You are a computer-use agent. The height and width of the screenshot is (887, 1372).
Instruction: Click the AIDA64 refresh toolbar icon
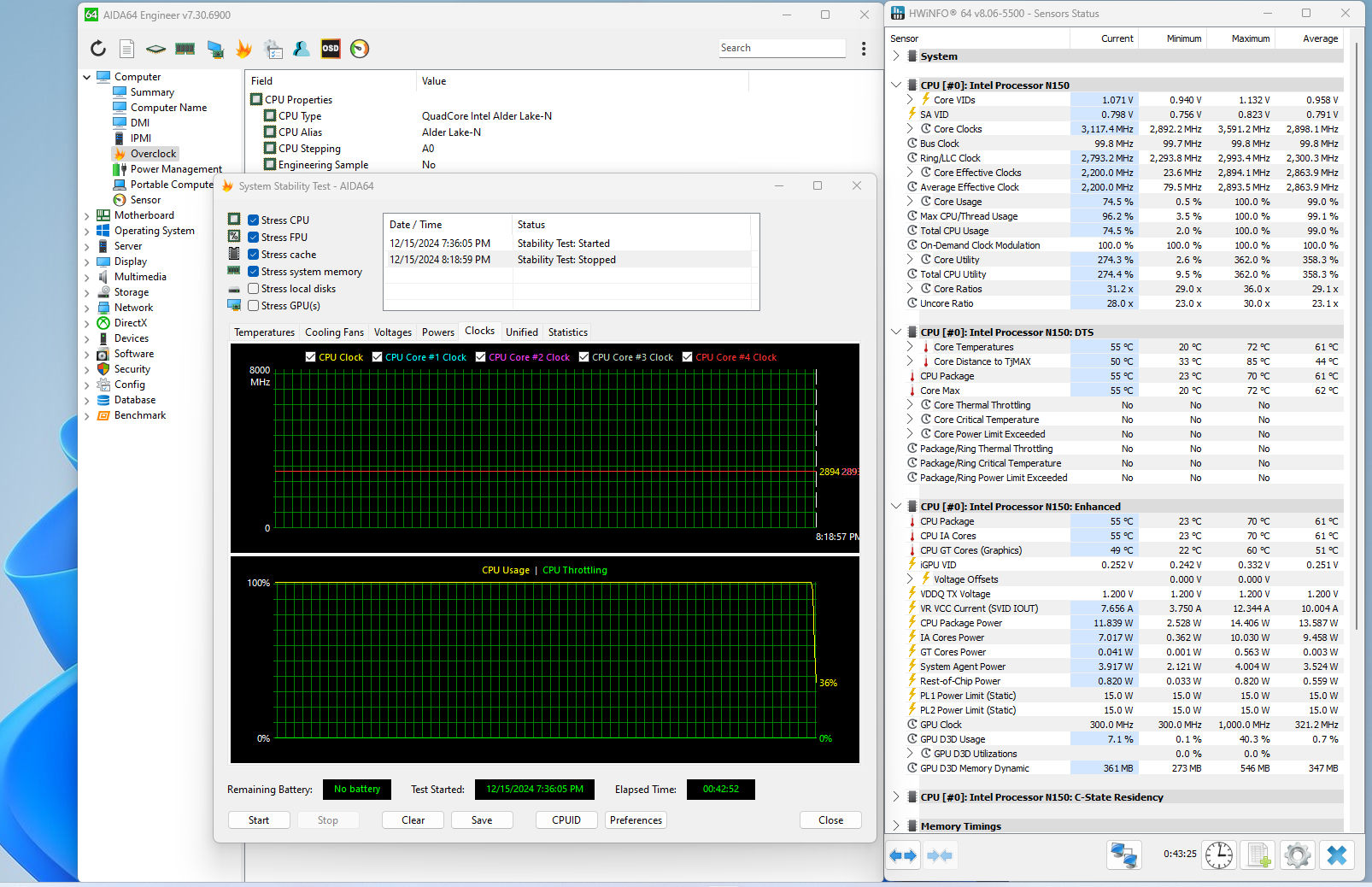pyautogui.click(x=98, y=49)
